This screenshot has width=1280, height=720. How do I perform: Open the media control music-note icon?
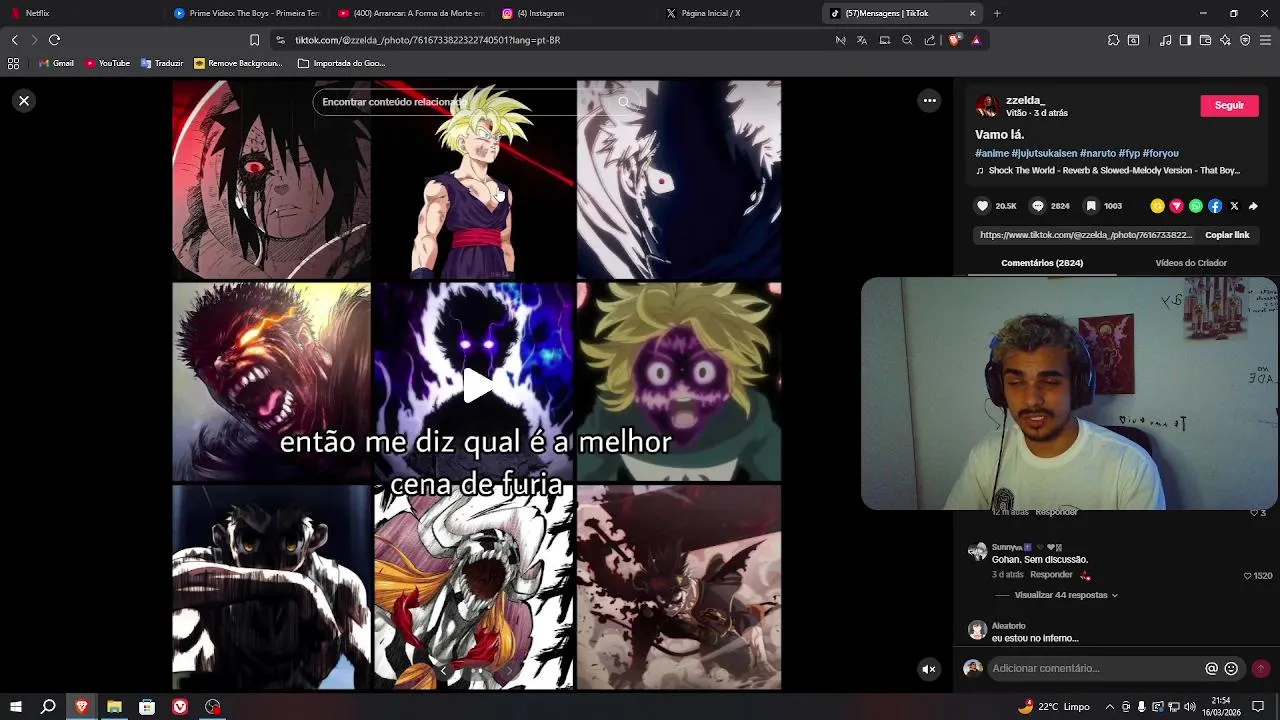[1166, 40]
